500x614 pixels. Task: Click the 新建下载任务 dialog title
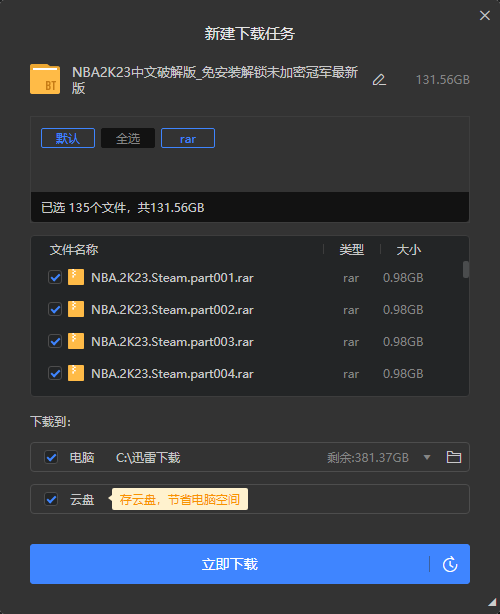[x=249, y=34]
